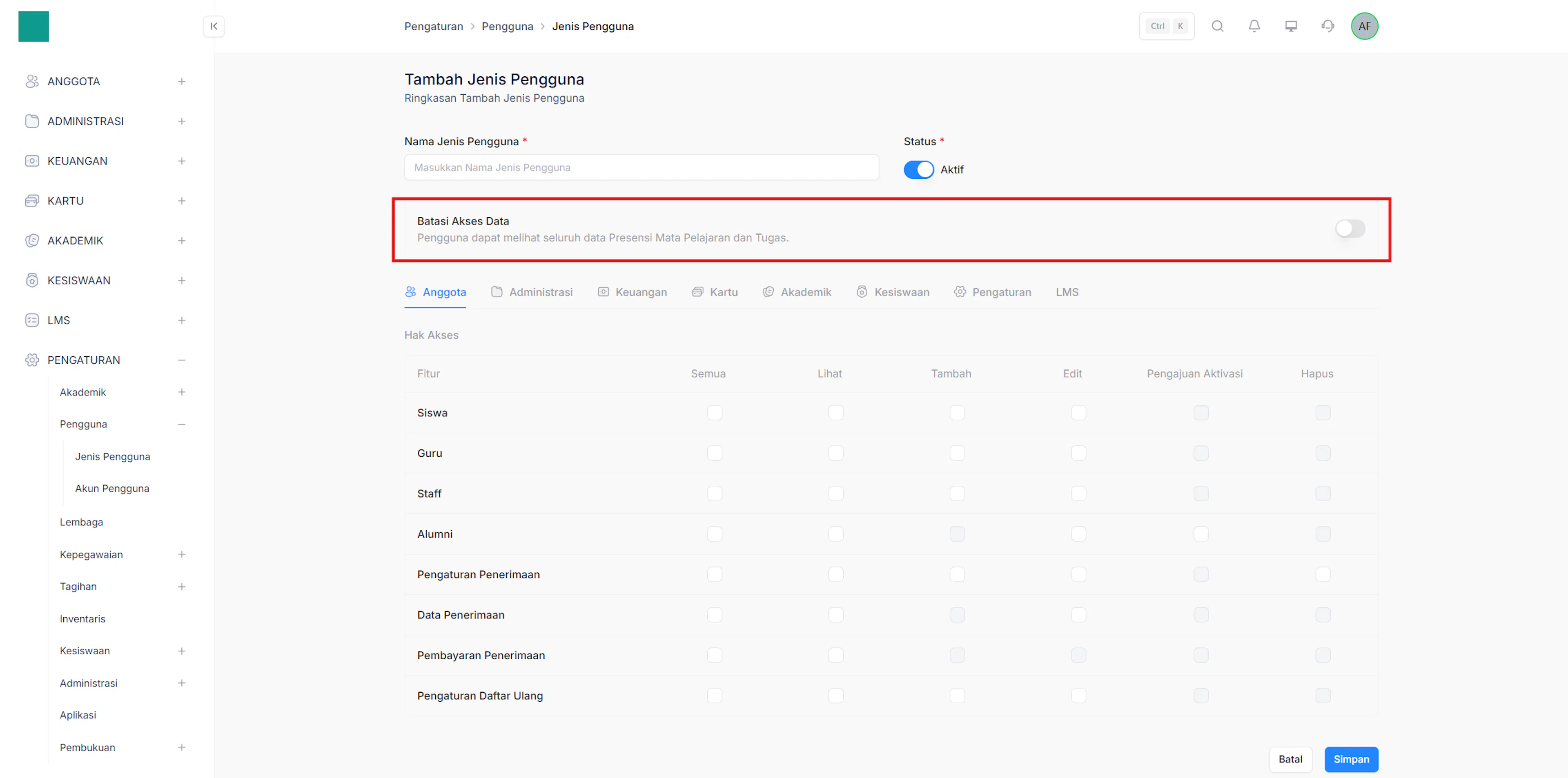Check Lihat for Data Penerimaan row
This screenshot has height=778, width=1568.
(x=835, y=615)
